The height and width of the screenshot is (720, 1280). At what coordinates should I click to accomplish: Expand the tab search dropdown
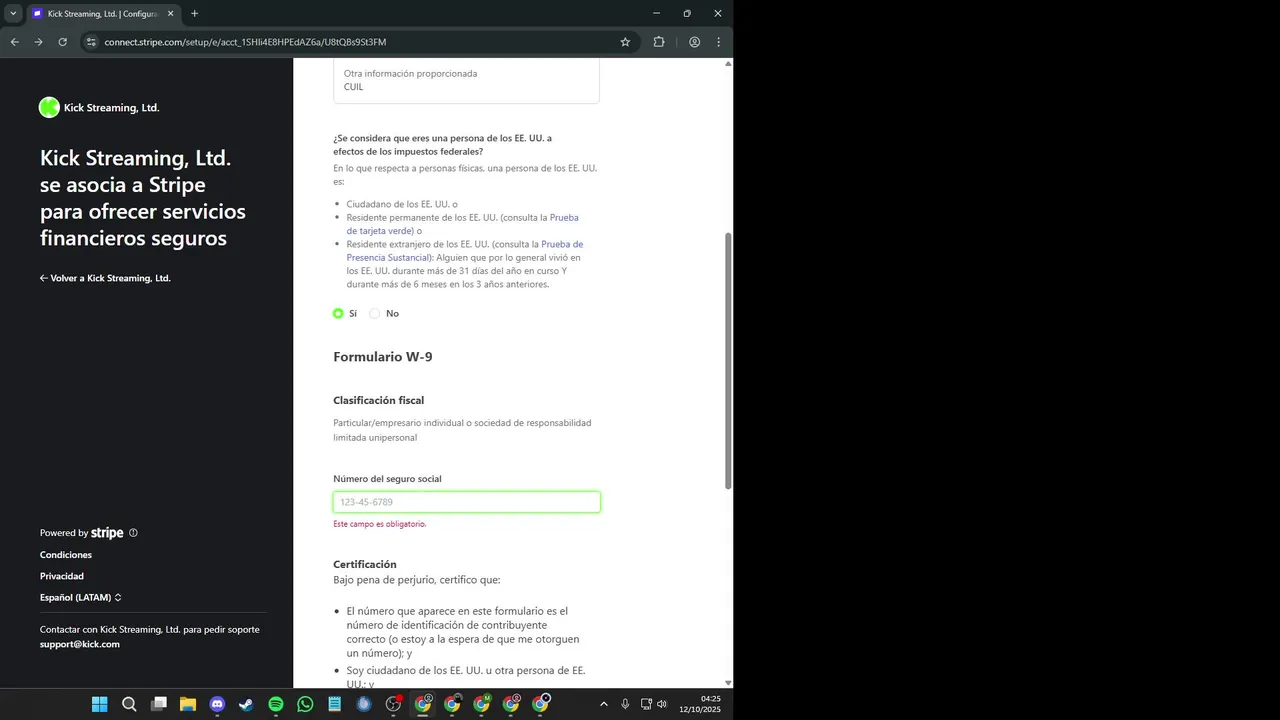pyautogui.click(x=13, y=14)
